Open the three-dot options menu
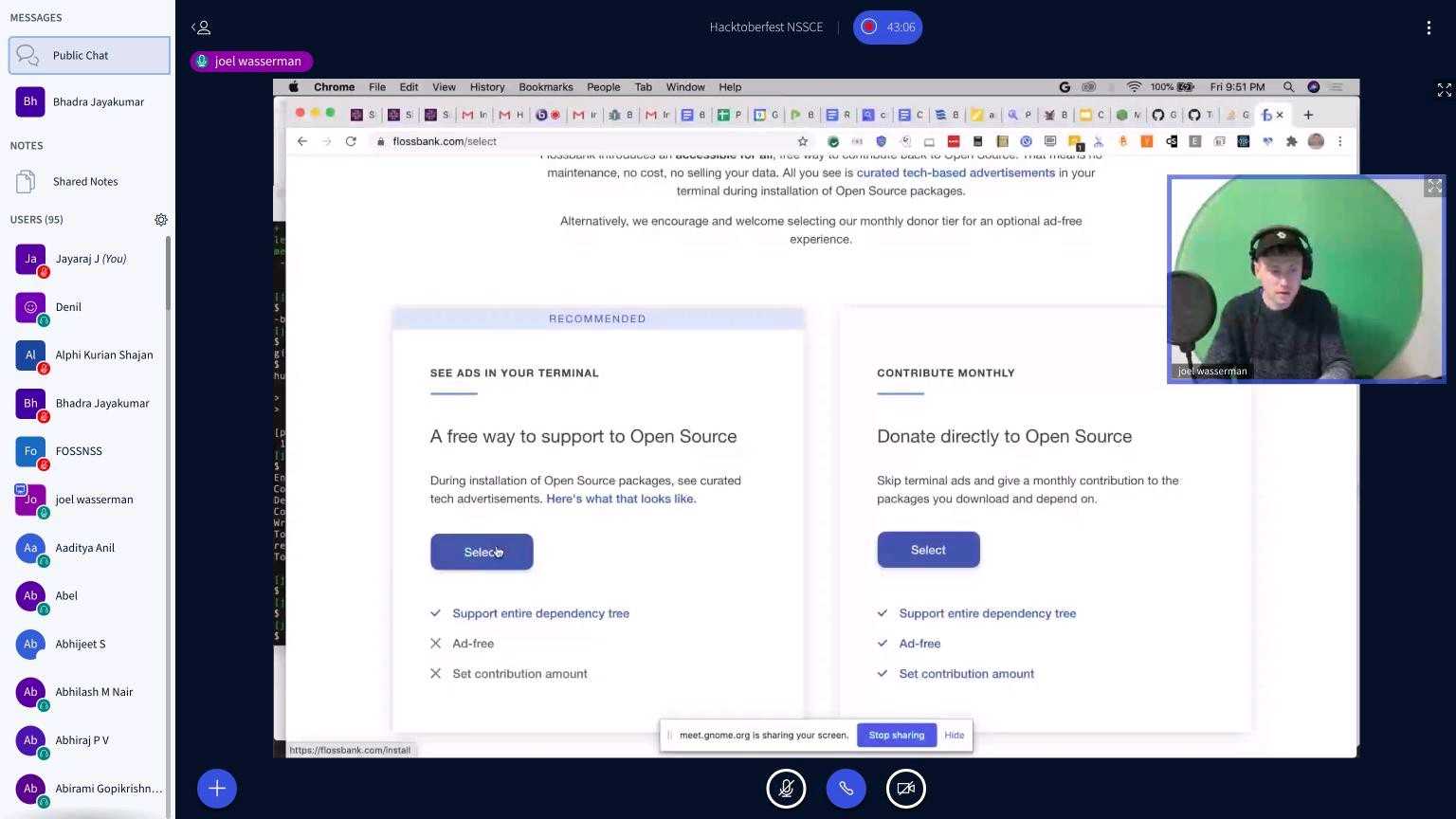1456x819 pixels. point(1429,27)
